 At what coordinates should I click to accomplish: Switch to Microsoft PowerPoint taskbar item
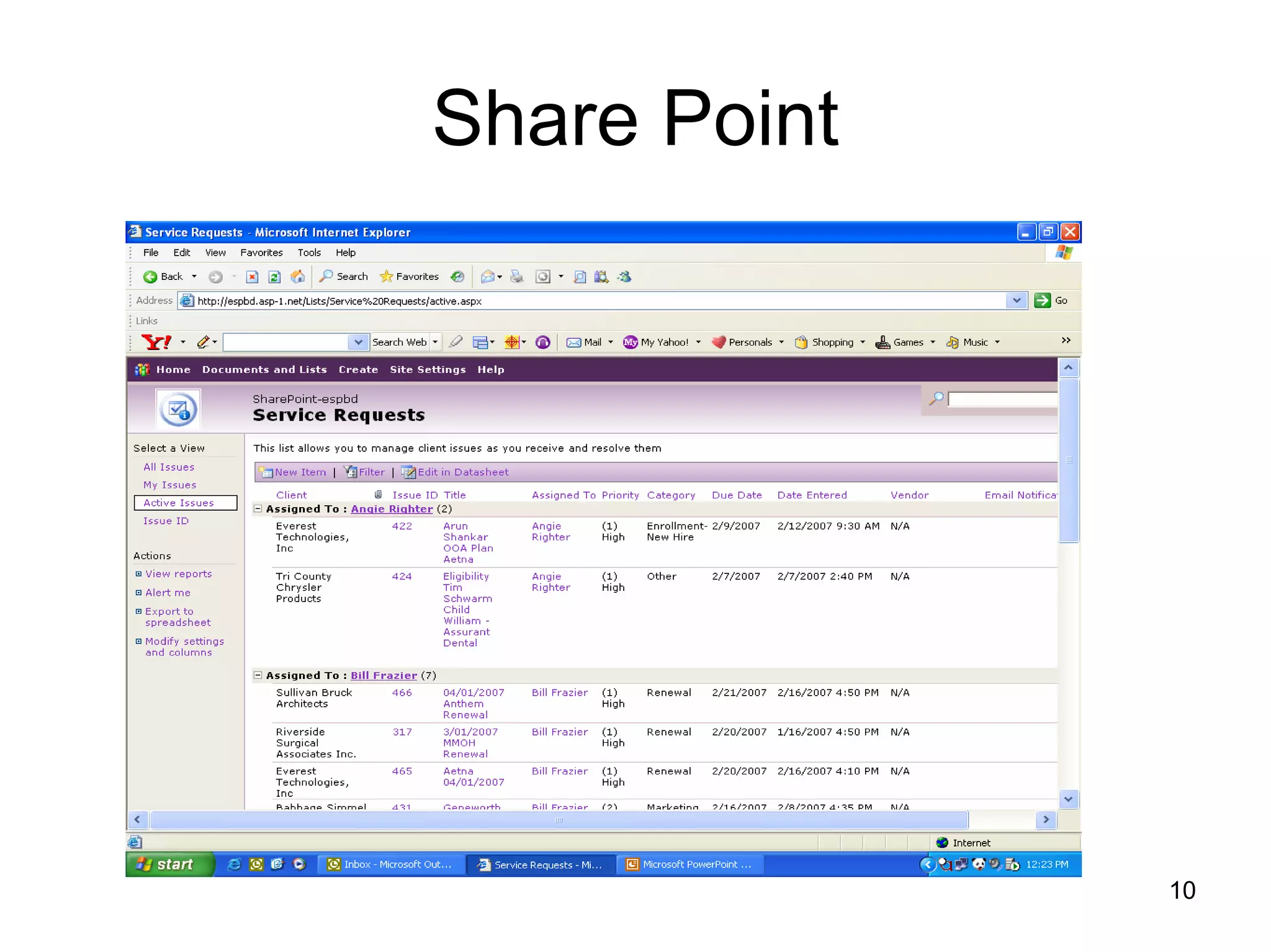click(x=690, y=864)
